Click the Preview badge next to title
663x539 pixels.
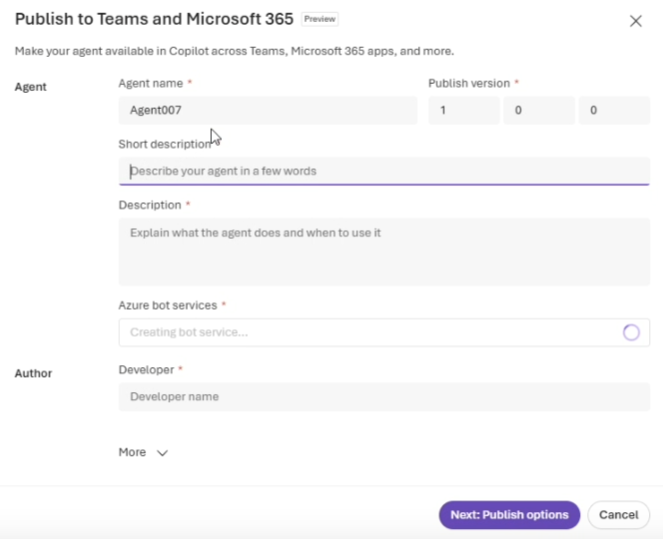pyautogui.click(x=320, y=19)
